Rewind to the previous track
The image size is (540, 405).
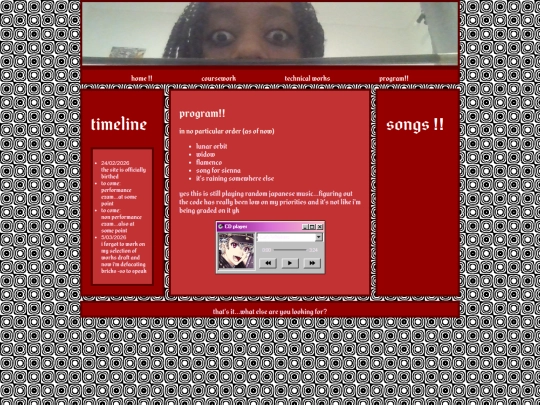(268, 263)
